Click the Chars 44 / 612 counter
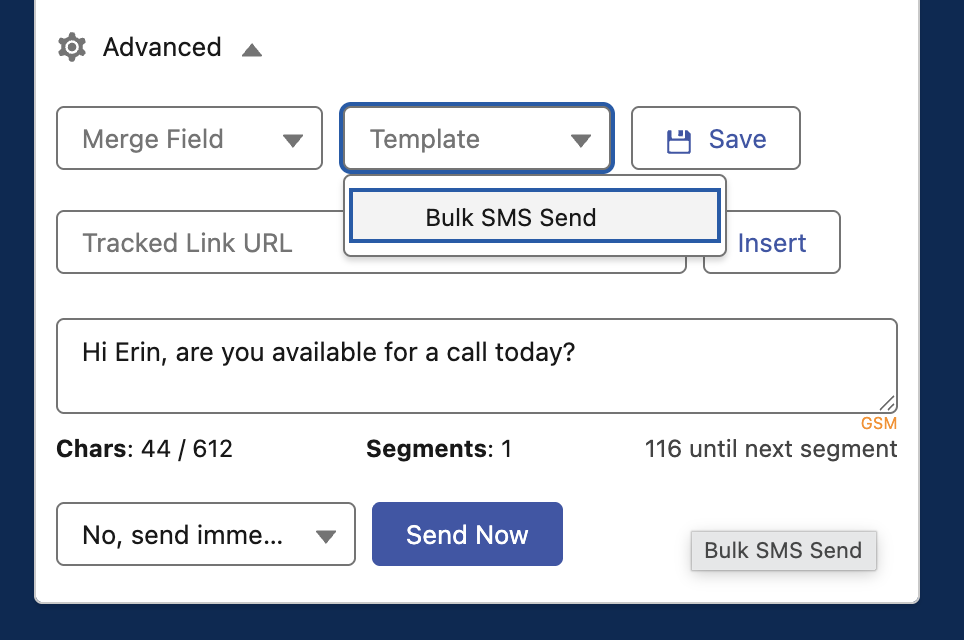This screenshot has height=640, width=964. (145, 449)
